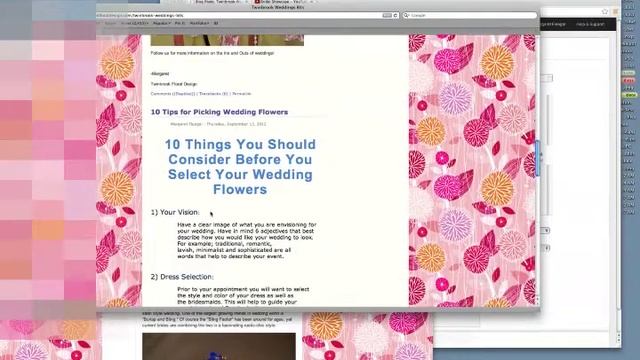Click the photo at the top of the blog page

(227, 40)
